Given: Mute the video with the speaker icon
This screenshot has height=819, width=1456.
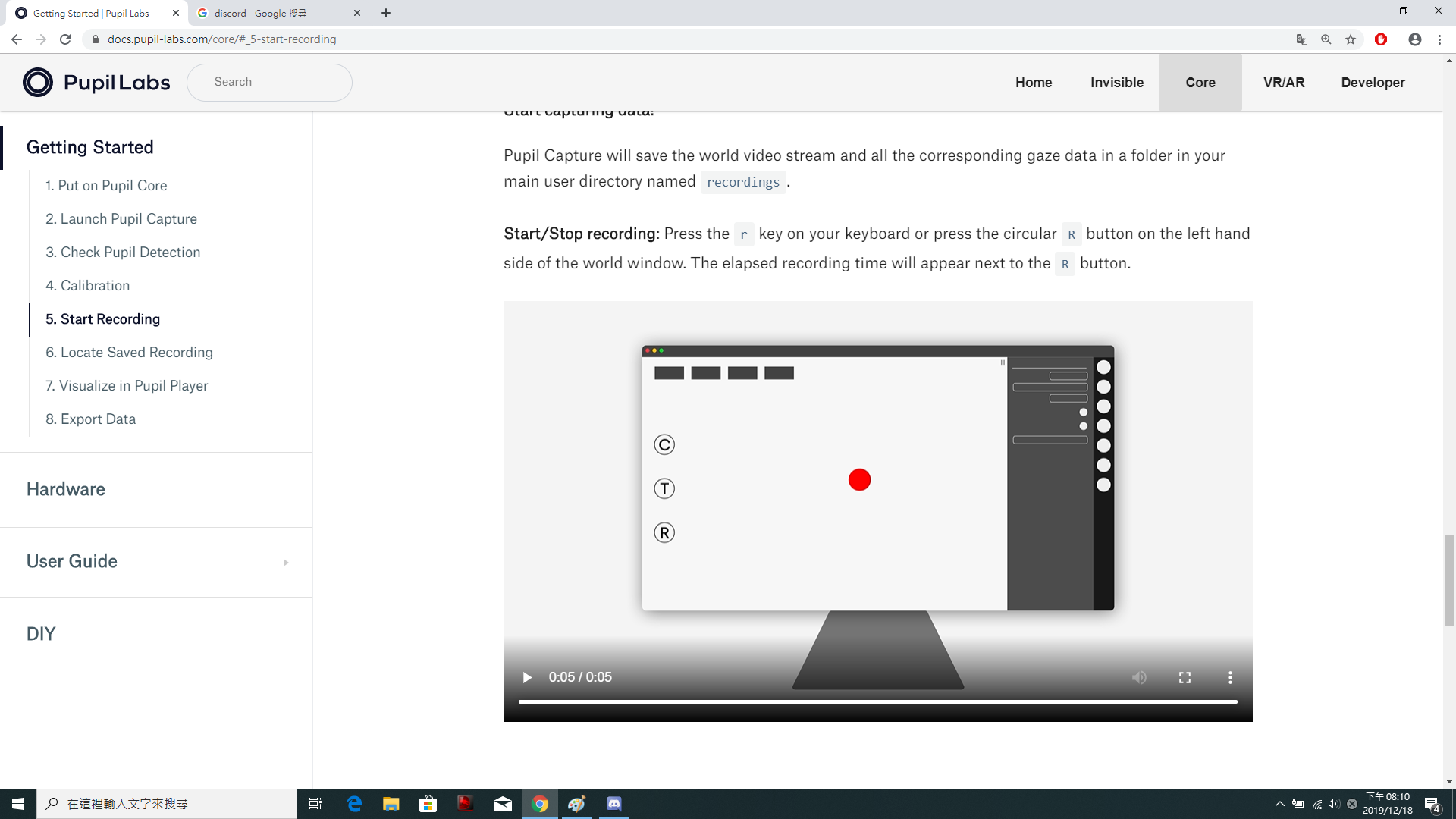Looking at the screenshot, I should pos(1139,677).
